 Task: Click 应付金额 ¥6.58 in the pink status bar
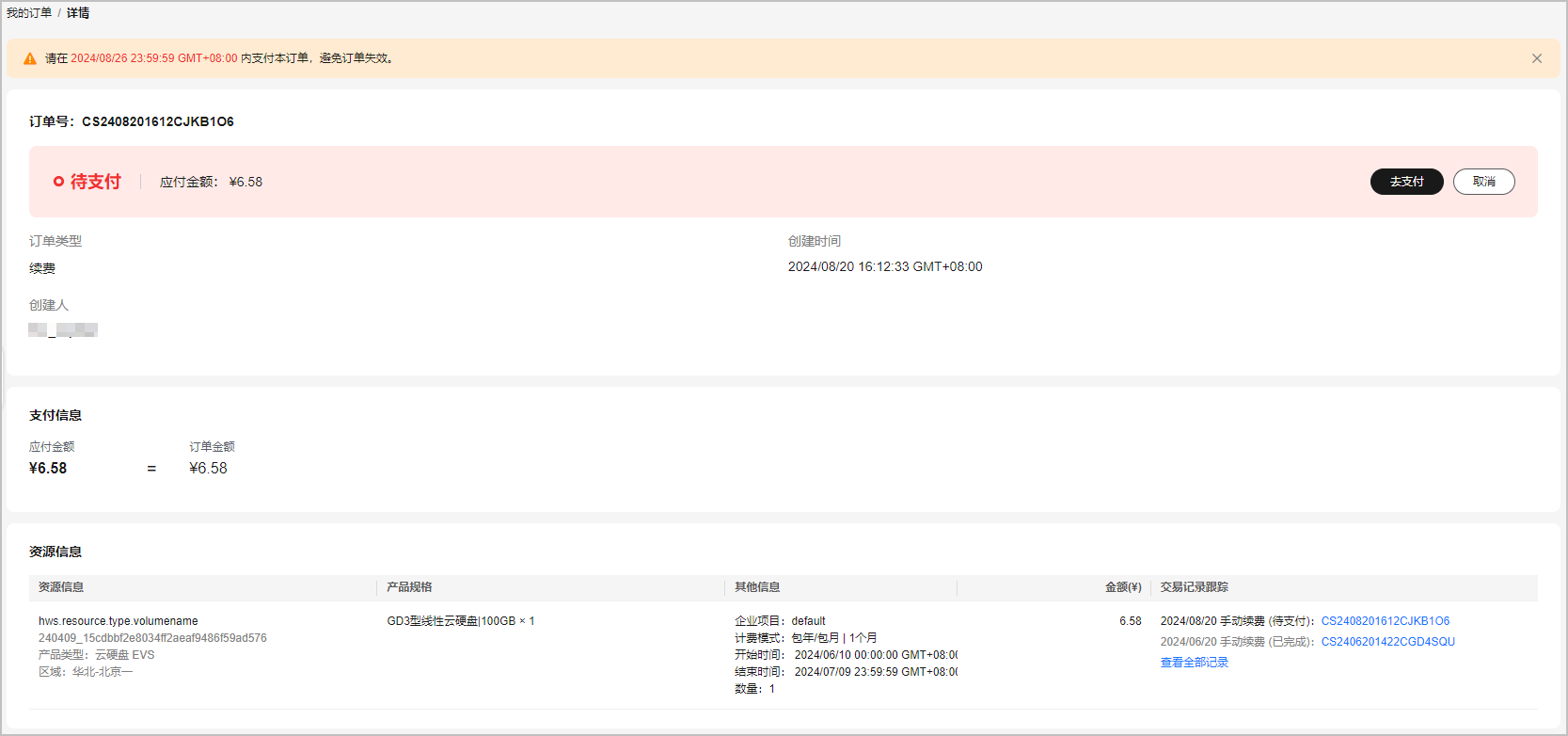click(212, 182)
